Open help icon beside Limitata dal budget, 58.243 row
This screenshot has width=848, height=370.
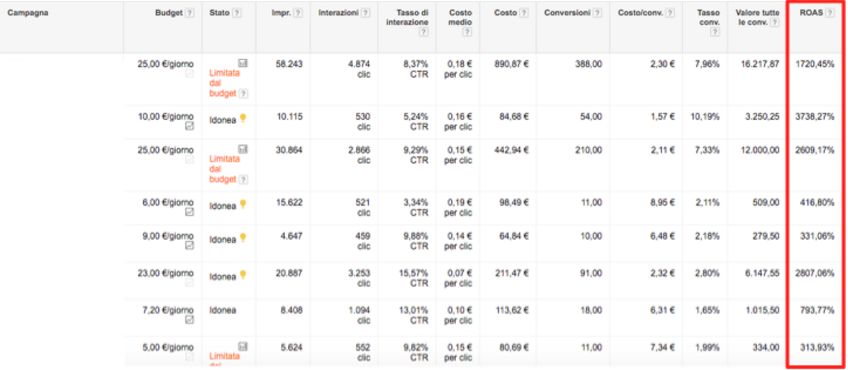[243, 94]
